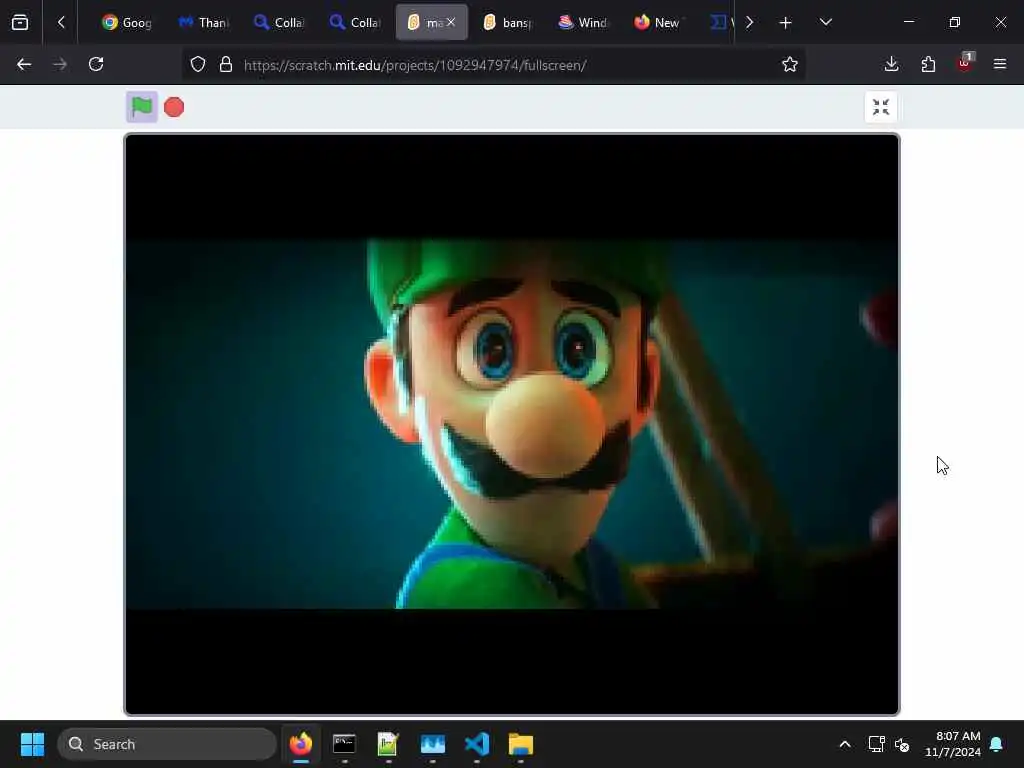The width and height of the screenshot is (1024, 768).
Task: Switch to the Google tab
Action: (128, 22)
